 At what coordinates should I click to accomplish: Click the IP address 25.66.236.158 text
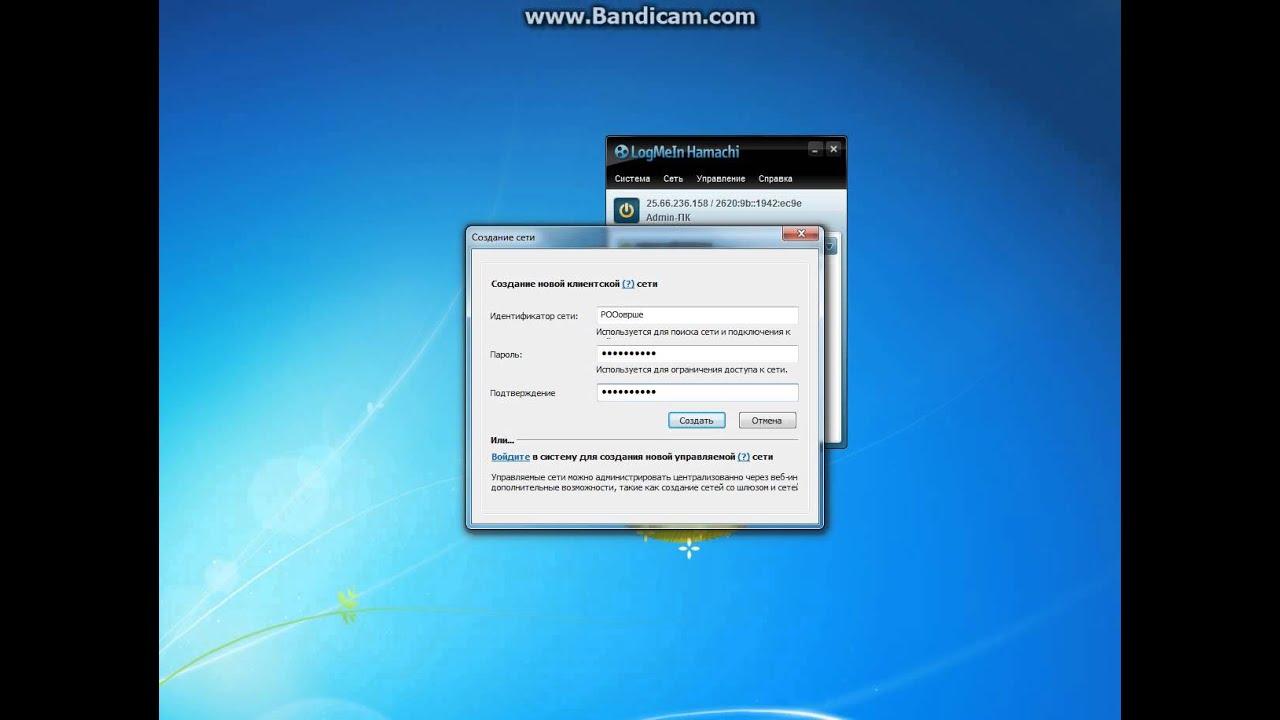(677, 203)
